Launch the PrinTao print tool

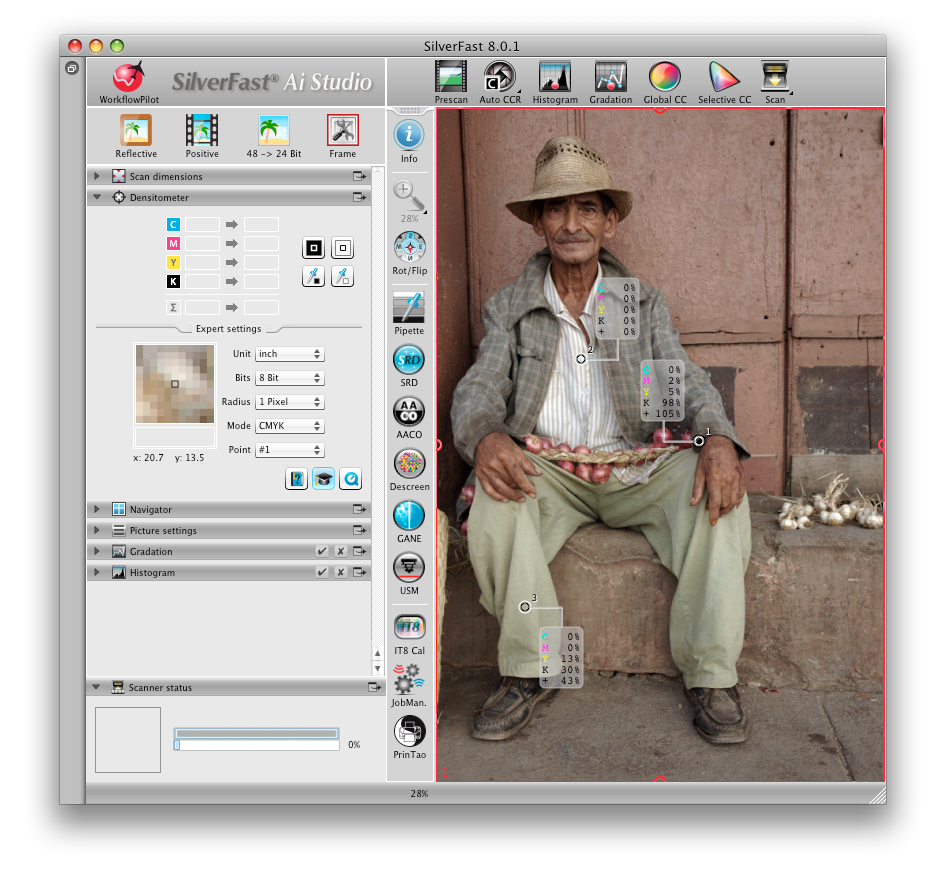pos(409,732)
